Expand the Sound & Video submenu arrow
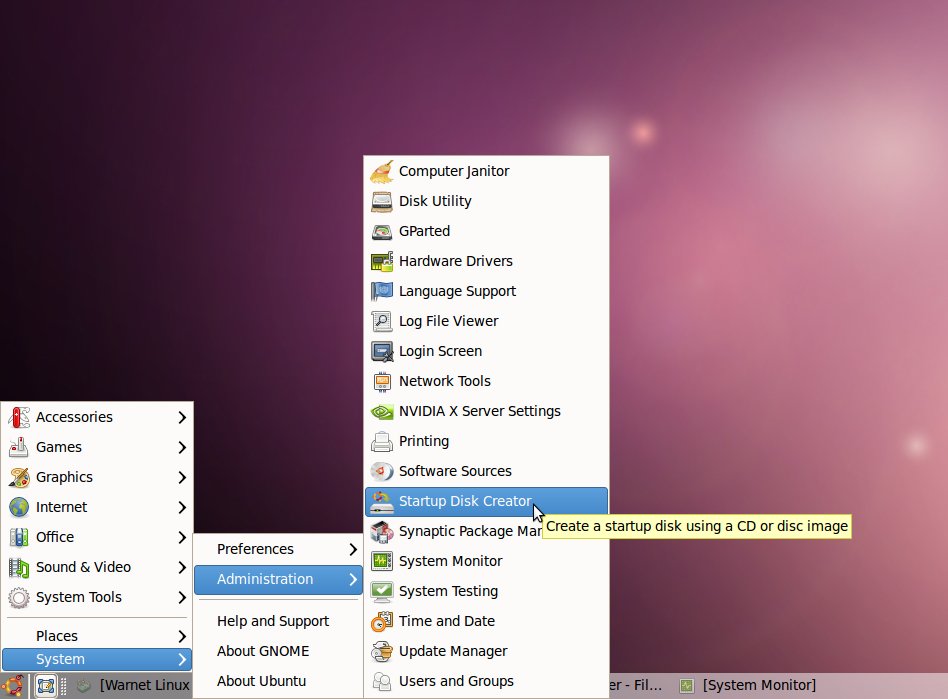Viewport: 948px width, 699px height. 182,567
